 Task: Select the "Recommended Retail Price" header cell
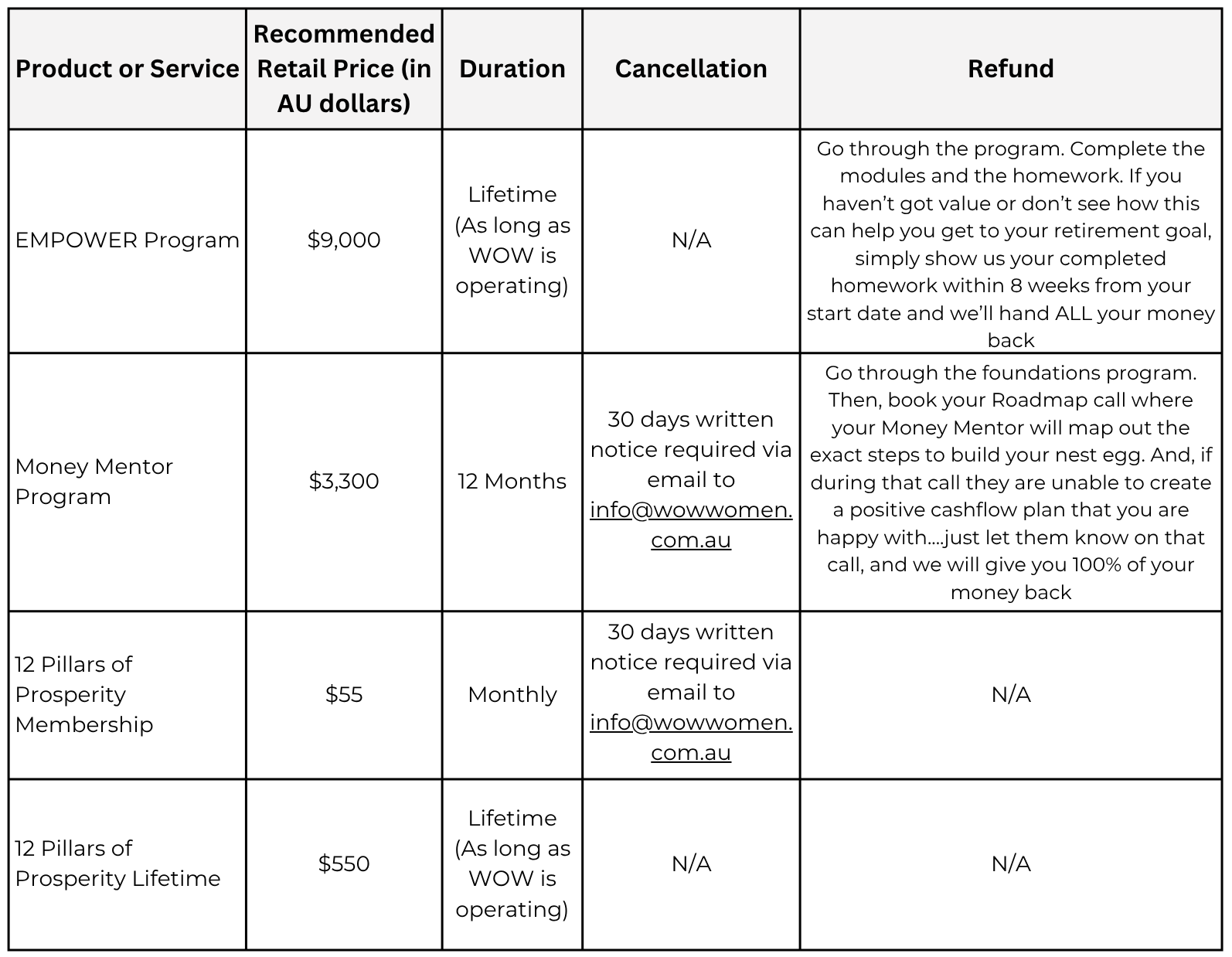coord(344,69)
